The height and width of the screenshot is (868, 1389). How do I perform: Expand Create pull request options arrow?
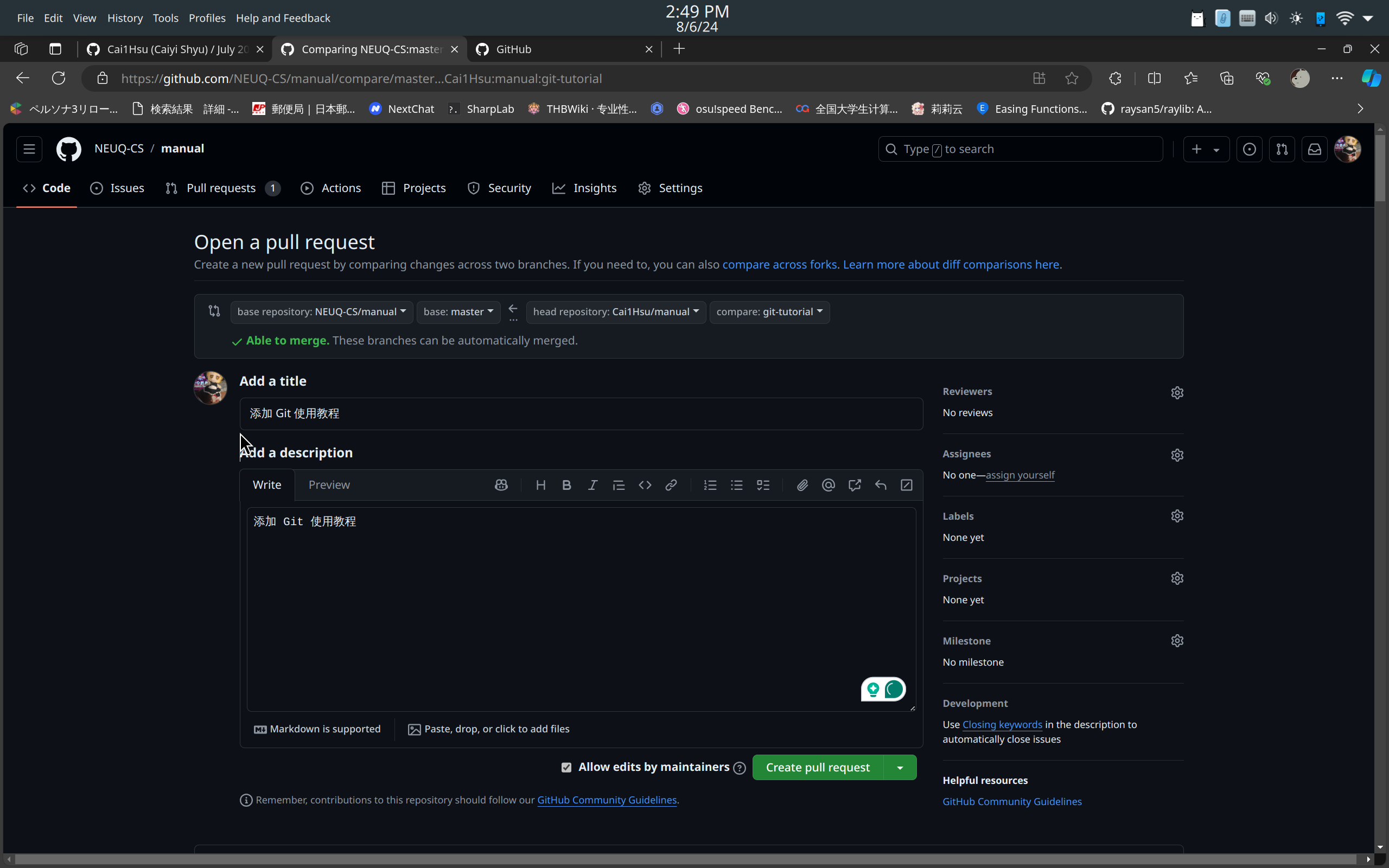[900, 768]
